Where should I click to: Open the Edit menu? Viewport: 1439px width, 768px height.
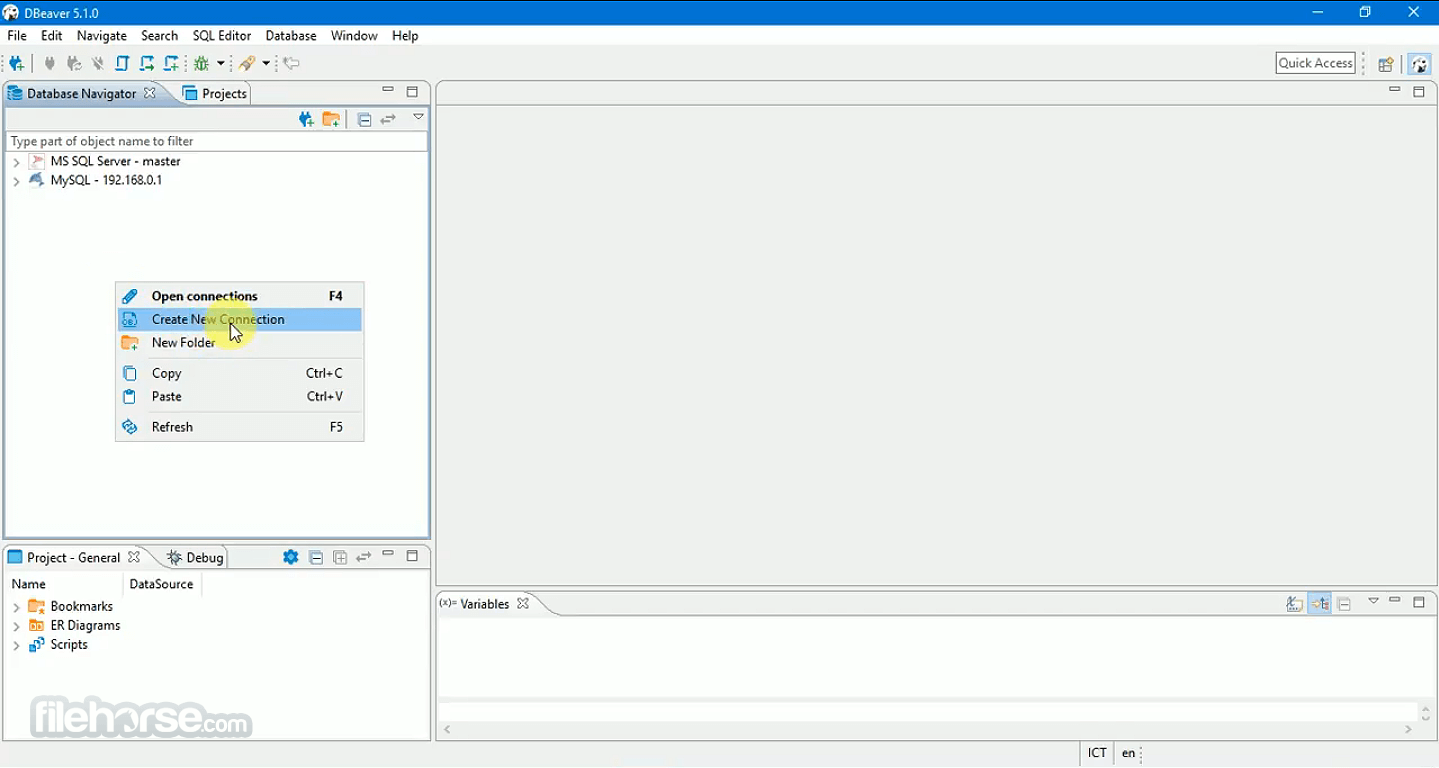click(52, 36)
